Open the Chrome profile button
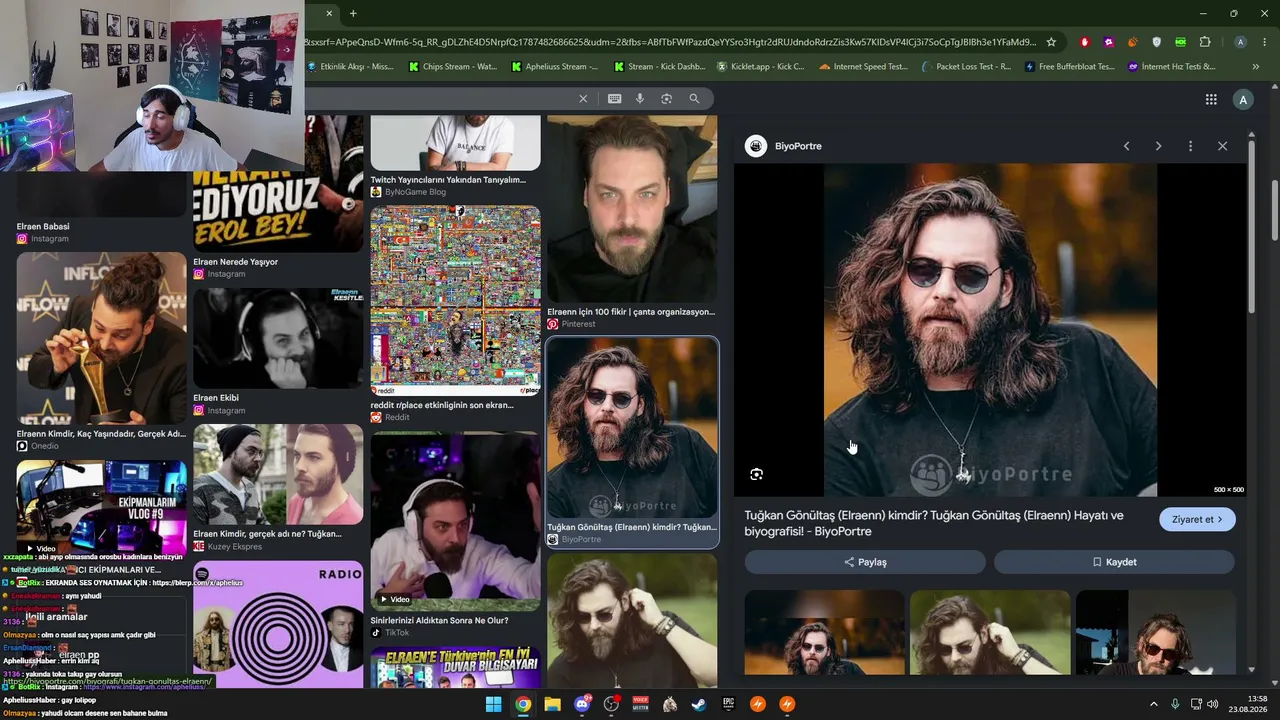Viewport: 1280px width, 720px height. point(1241,42)
